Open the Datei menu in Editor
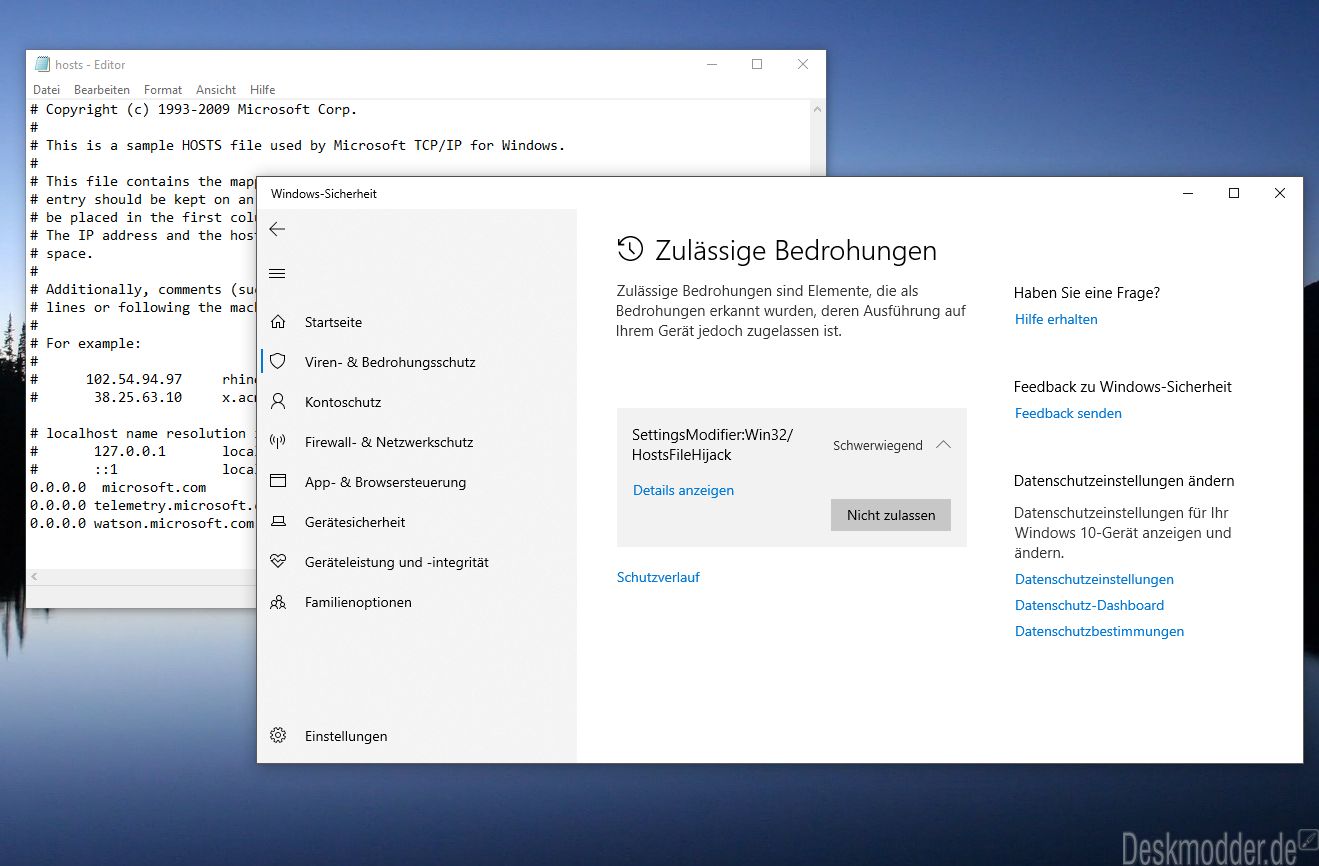The width and height of the screenshot is (1319, 866). [46, 89]
